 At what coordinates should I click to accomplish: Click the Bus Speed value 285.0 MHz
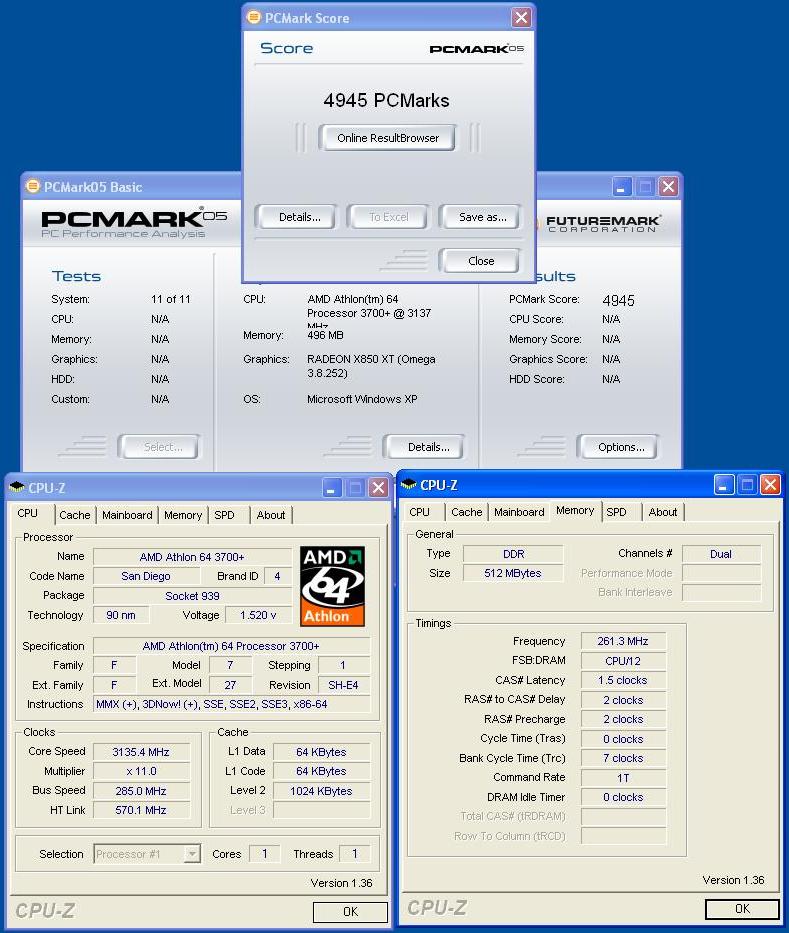pos(141,791)
